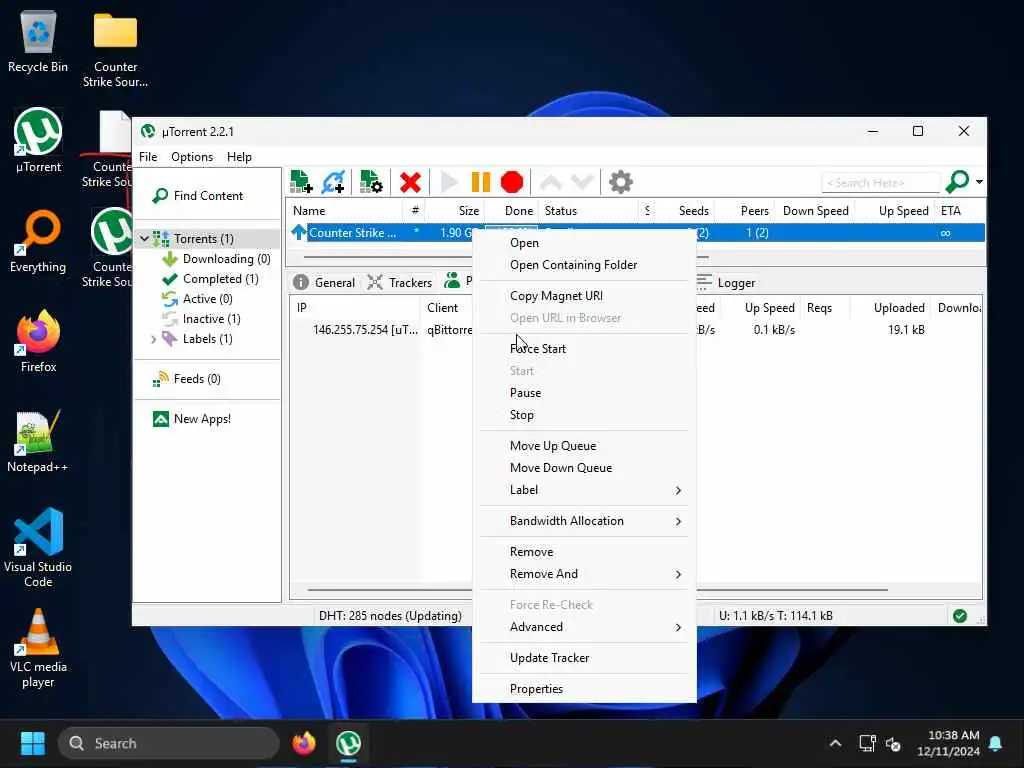Open the search provider dropdown arrow

(979, 182)
